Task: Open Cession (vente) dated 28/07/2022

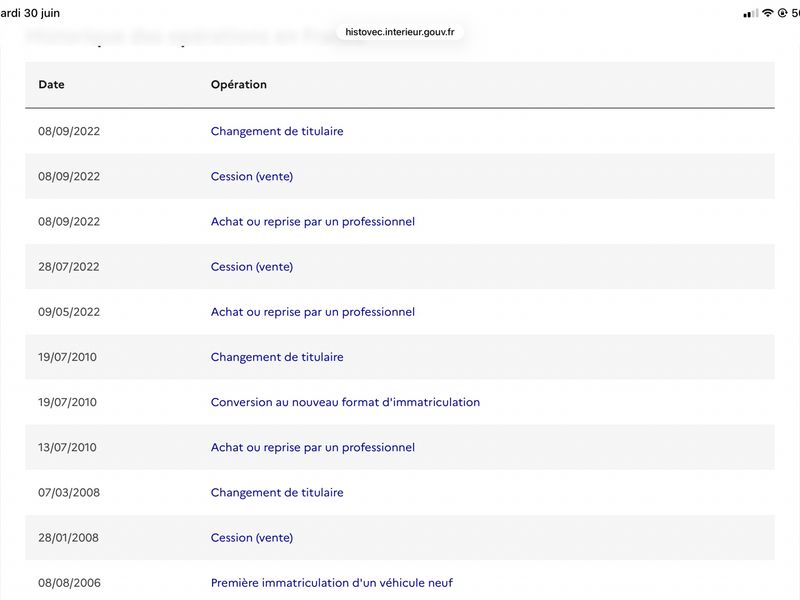Action: (x=252, y=266)
